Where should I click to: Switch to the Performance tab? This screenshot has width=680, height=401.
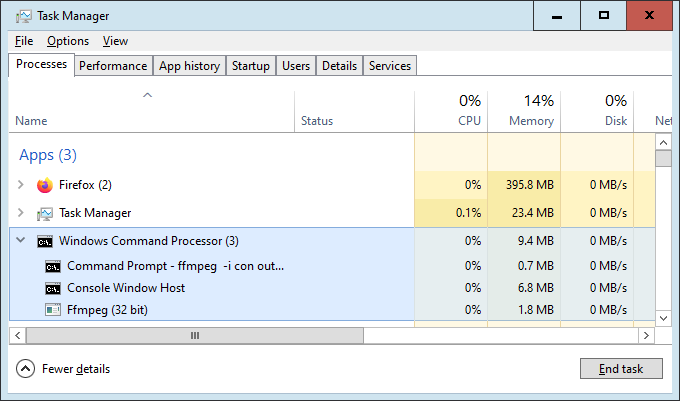click(113, 66)
